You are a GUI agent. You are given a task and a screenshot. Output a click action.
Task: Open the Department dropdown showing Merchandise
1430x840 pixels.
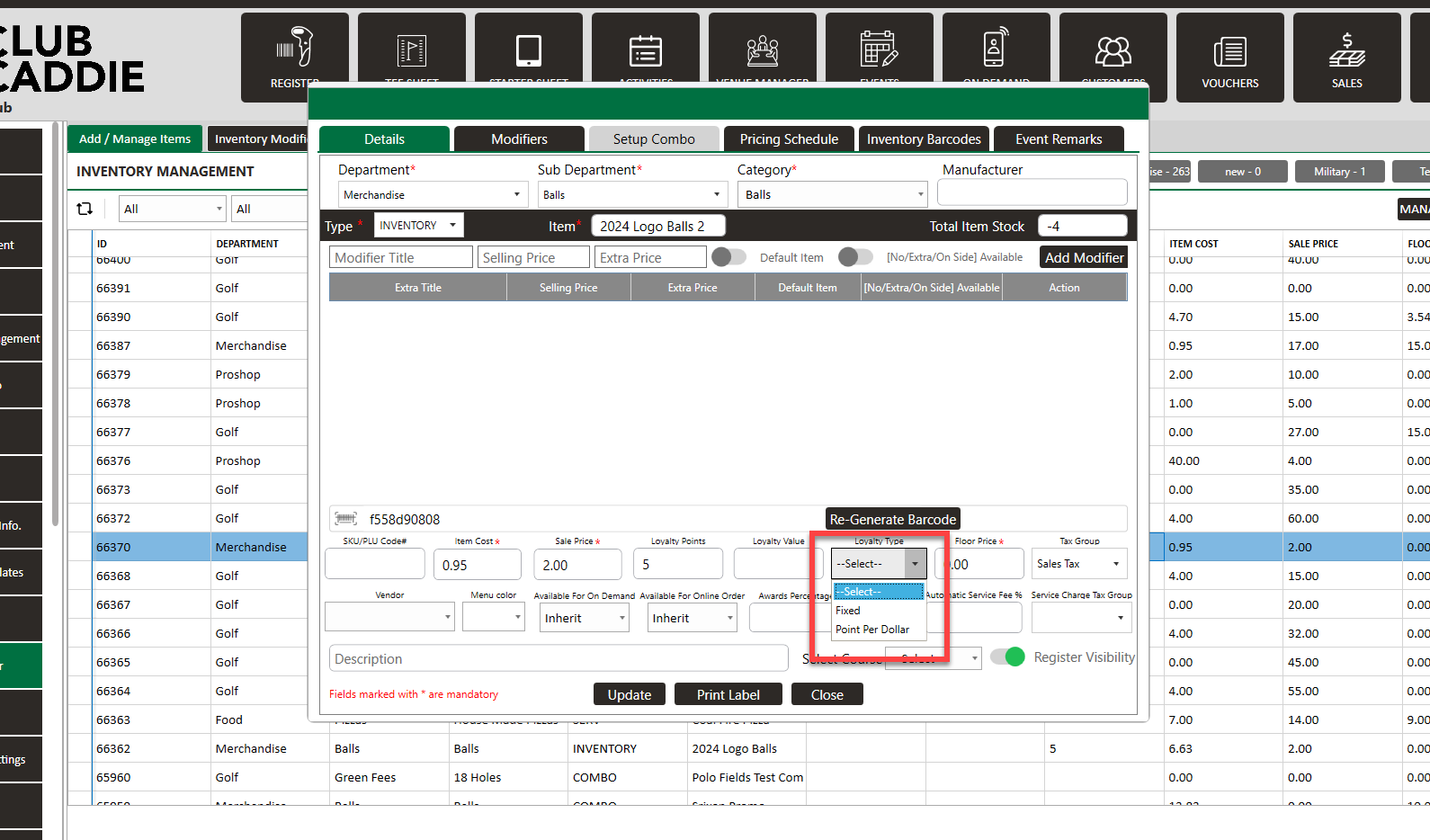[x=432, y=195]
